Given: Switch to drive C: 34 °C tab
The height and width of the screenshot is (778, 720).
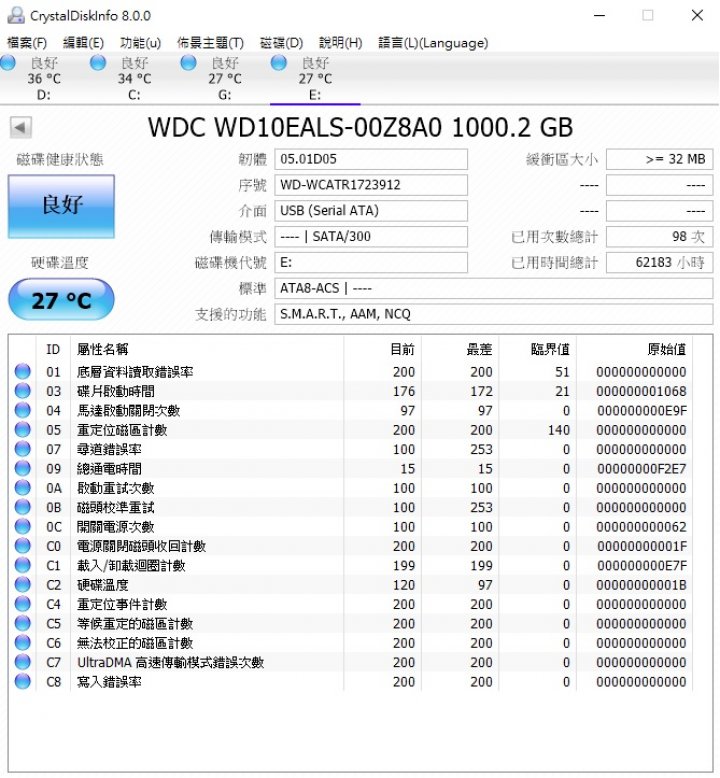Looking at the screenshot, I should point(134,78).
